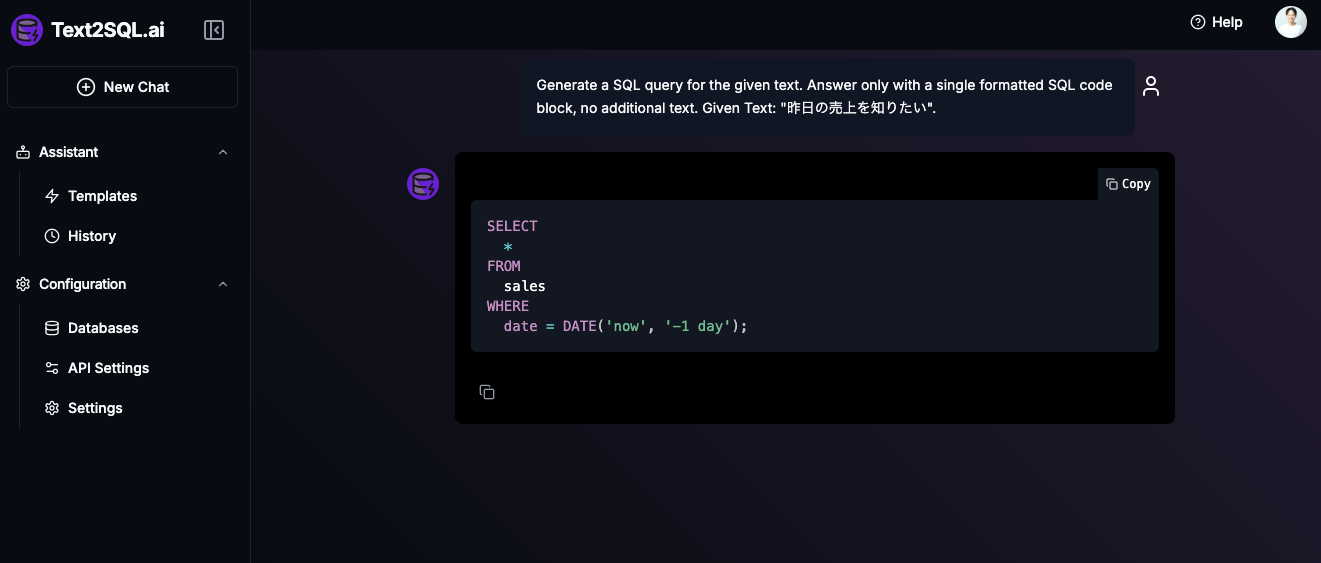Copy the response using bottom copy icon

click(487, 392)
